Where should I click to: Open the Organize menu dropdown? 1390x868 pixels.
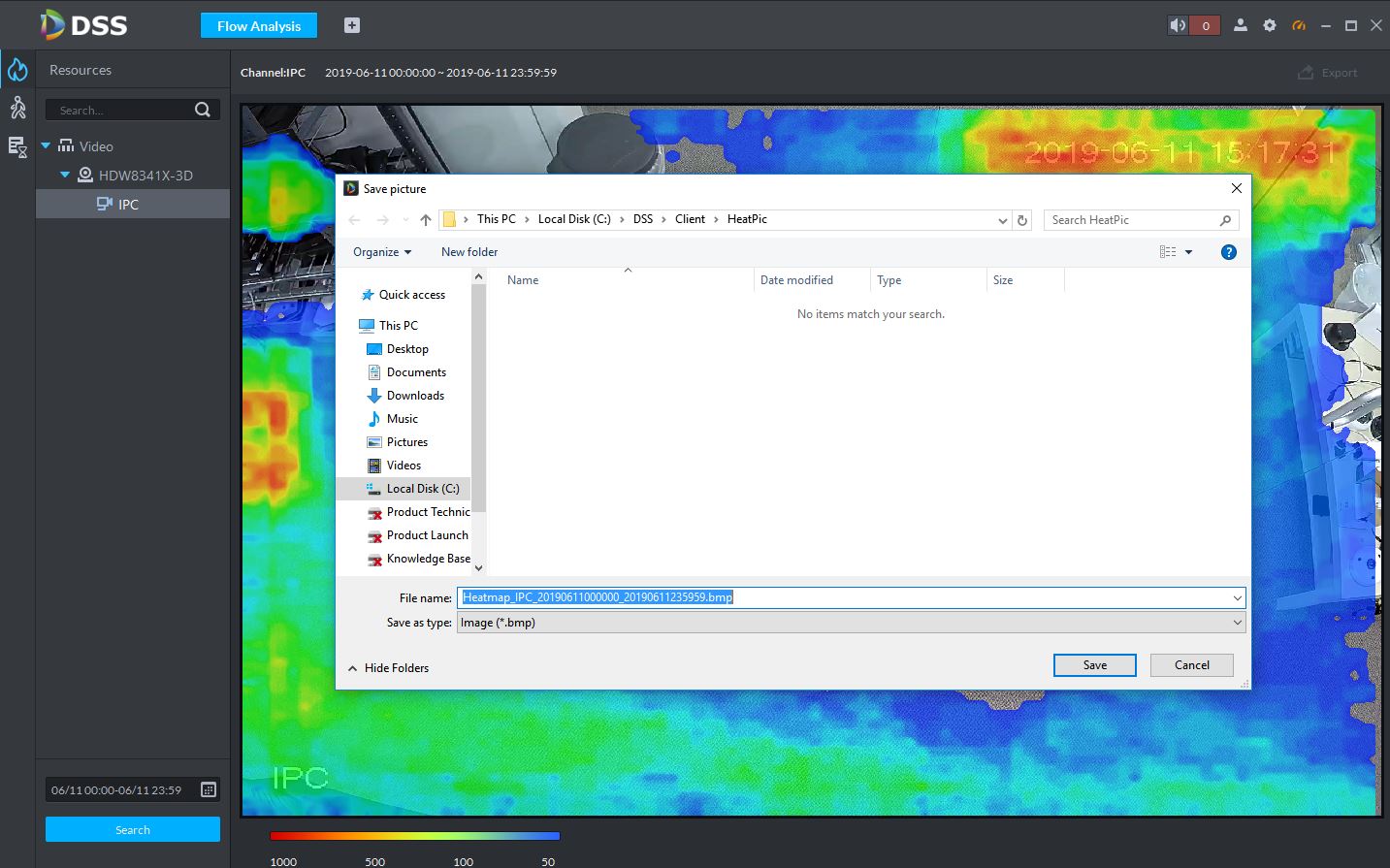coord(382,252)
